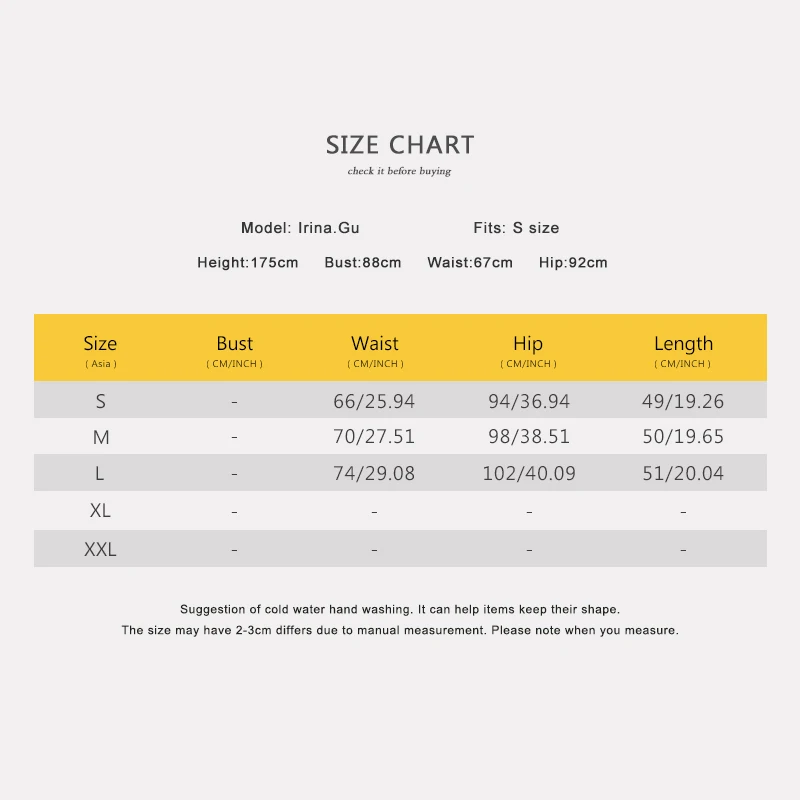
Task: Click hip value 102/40.09 for L
Action: coord(529,473)
